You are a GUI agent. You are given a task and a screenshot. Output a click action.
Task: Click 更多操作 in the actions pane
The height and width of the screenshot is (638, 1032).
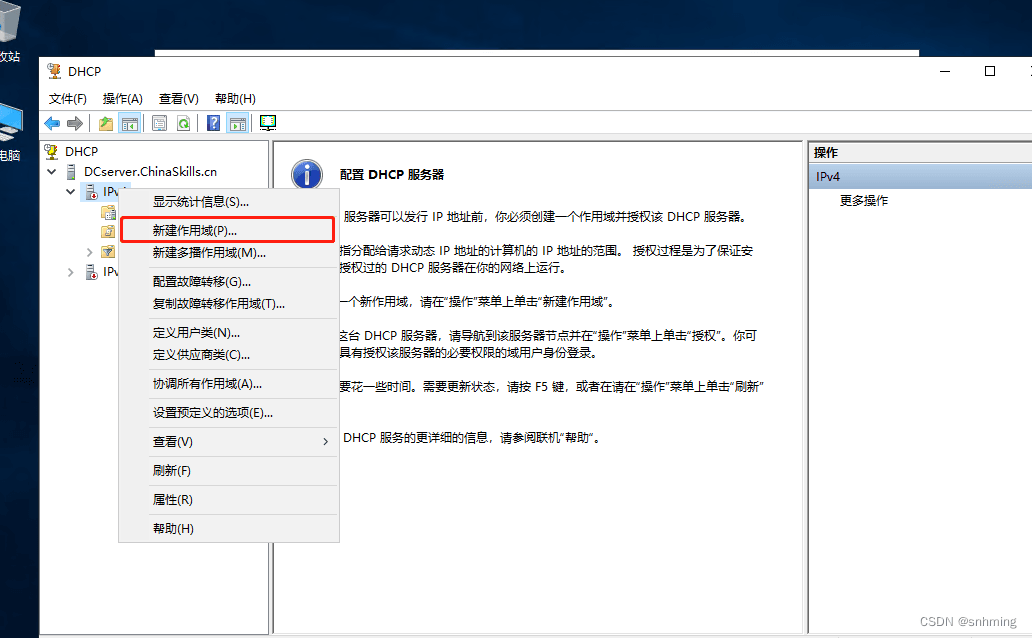(x=863, y=201)
